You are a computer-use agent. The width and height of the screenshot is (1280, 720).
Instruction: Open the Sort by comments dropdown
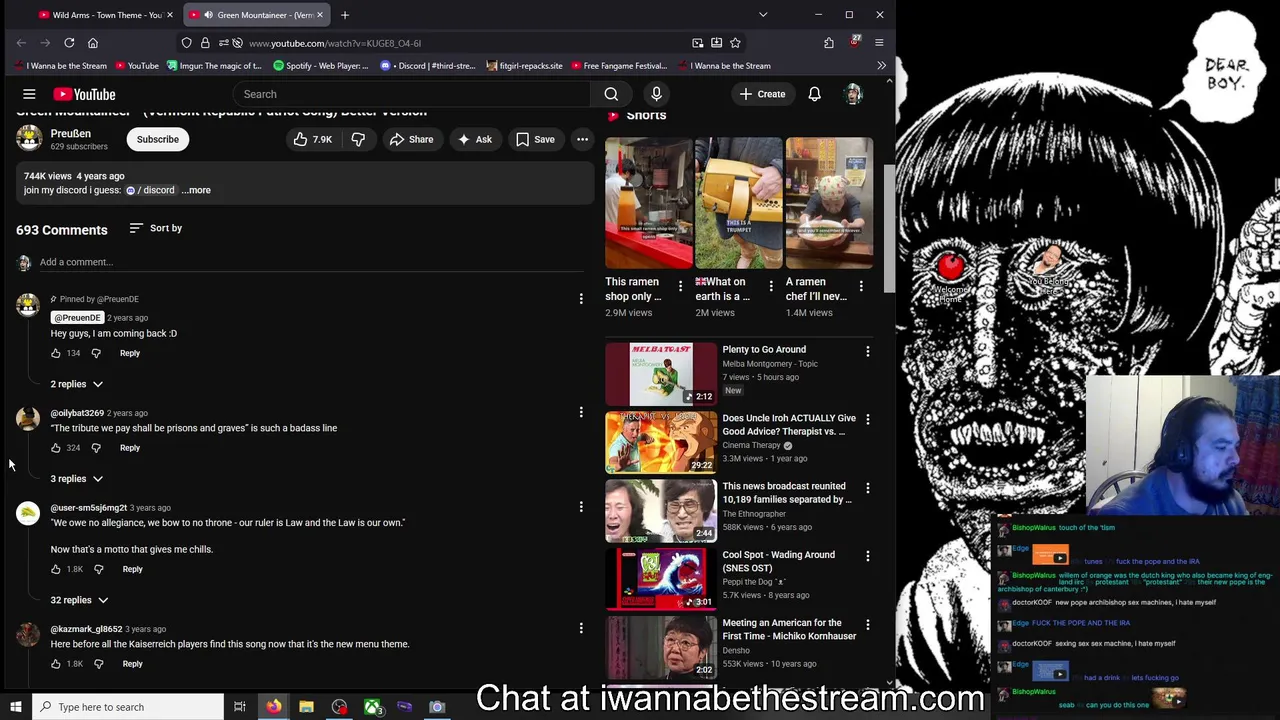coord(155,228)
